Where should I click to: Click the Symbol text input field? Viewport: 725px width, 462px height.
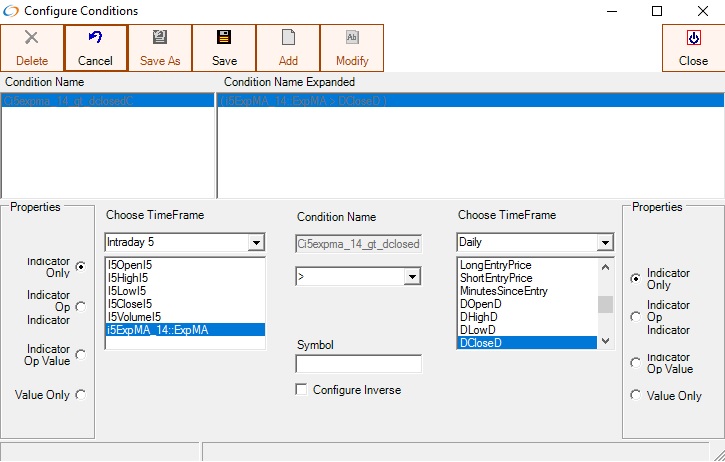coord(358,364)
